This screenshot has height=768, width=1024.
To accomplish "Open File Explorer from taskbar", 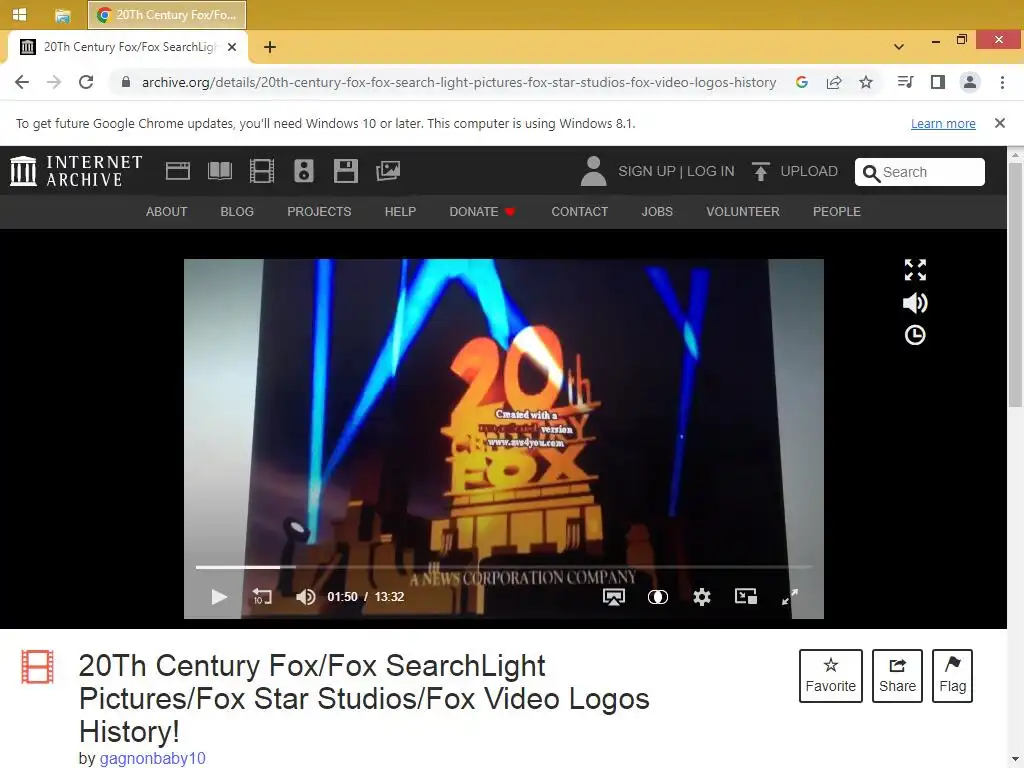I will pyautogui.click(x=62, y=14).
